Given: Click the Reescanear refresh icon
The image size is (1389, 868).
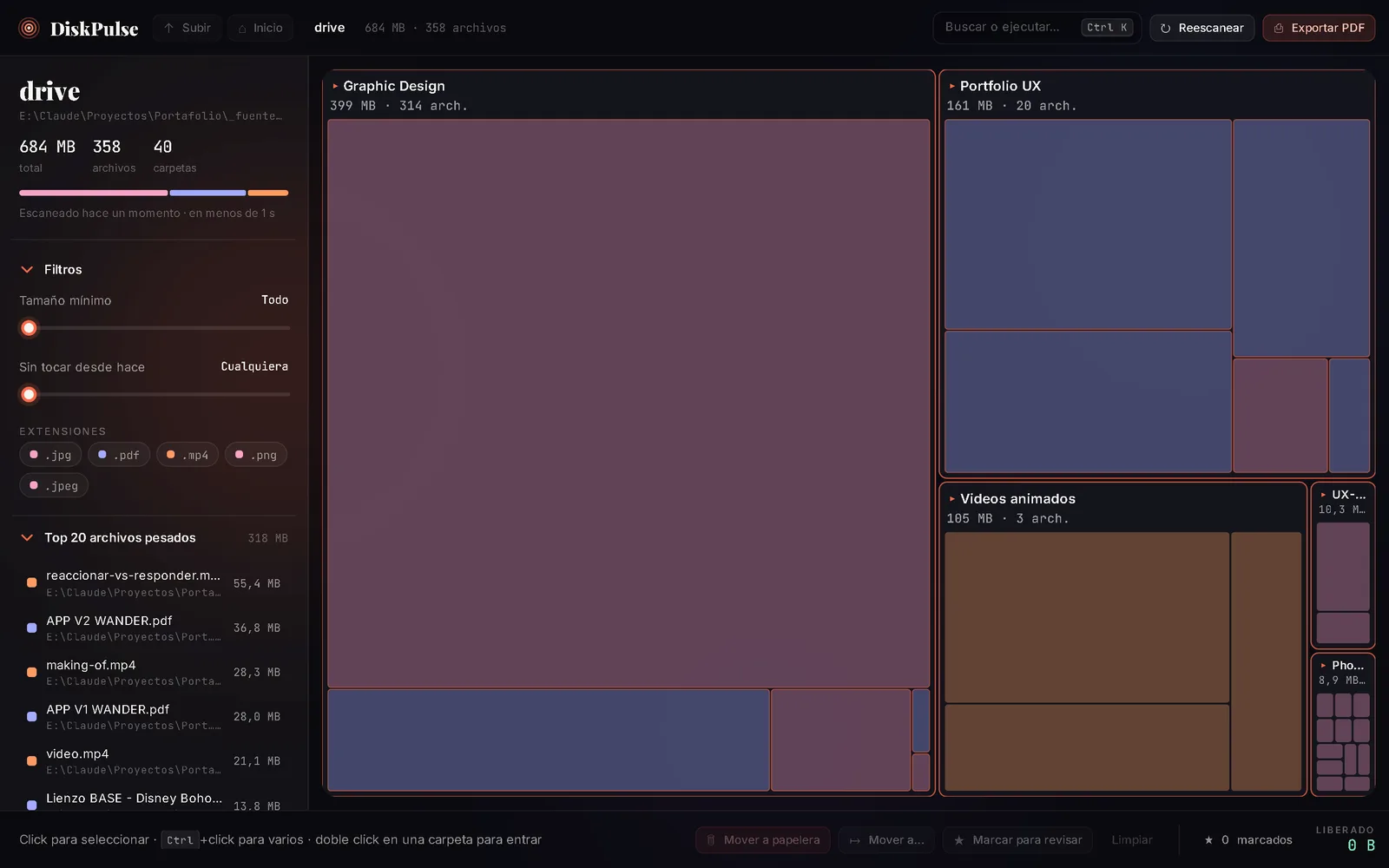Looking at the screenshot, I should tap(1165, 29).
